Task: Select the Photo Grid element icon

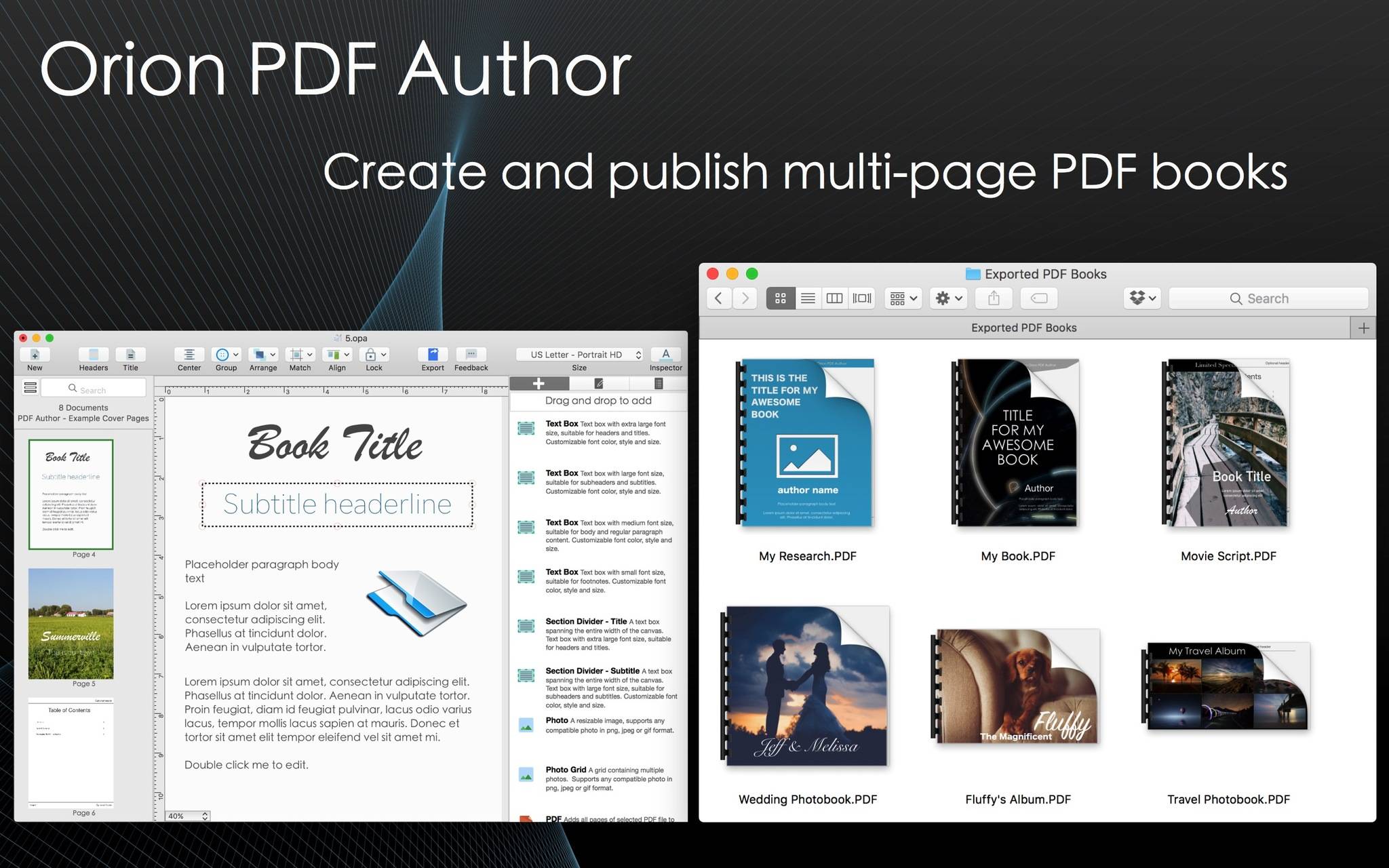Action: click(x=526, y=774)
